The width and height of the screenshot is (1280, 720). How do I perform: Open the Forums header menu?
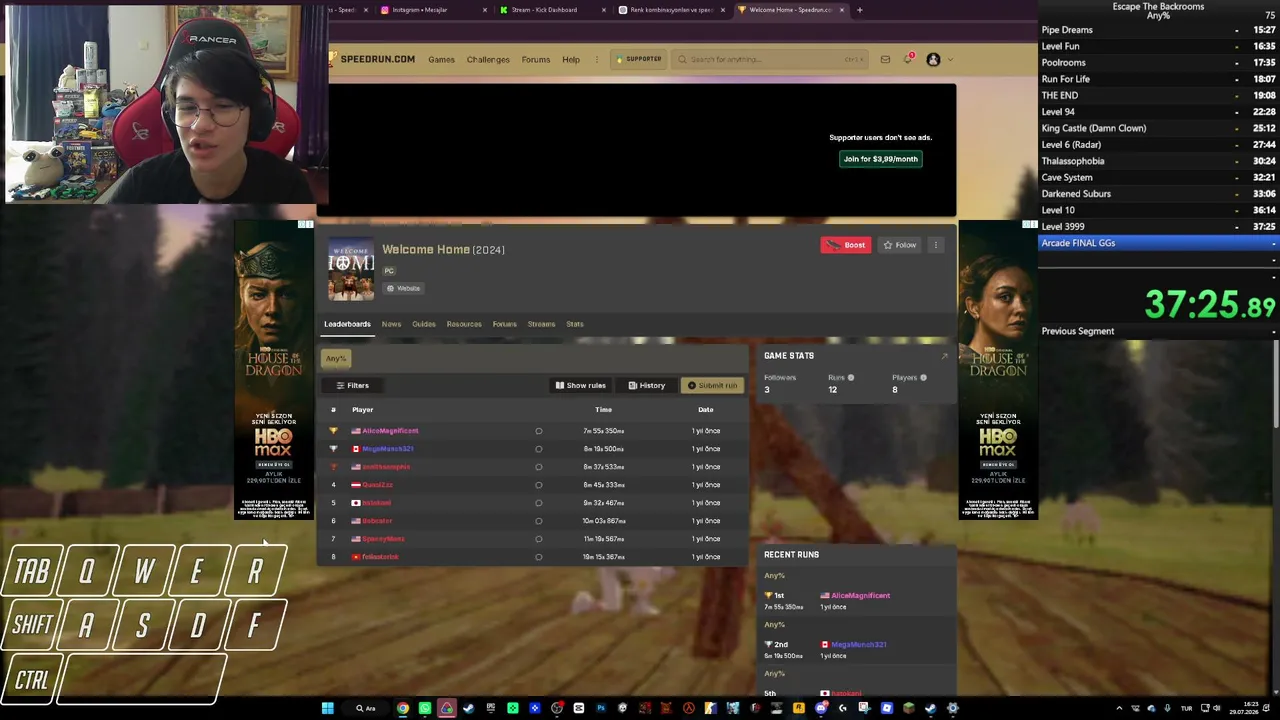pyautogui.click(x=536, y=60)
